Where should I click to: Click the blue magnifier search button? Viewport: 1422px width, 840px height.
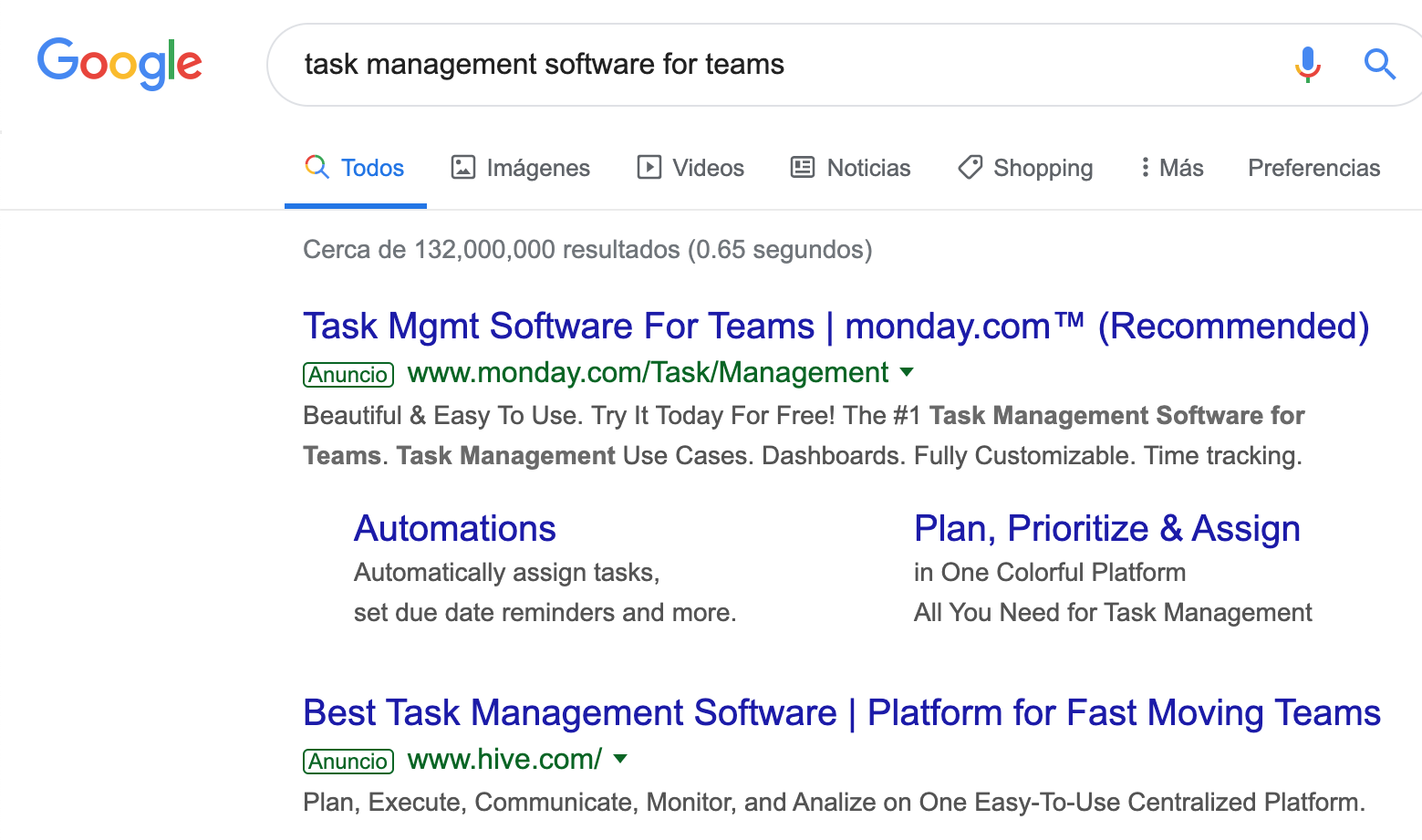(x=1379, y=64)
